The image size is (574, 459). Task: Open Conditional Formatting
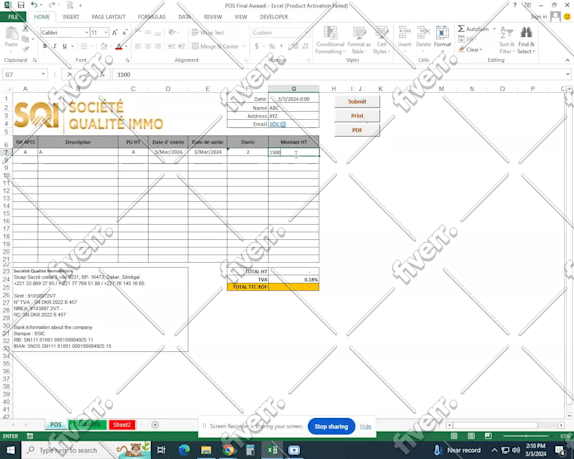click(x=330, y=40)
